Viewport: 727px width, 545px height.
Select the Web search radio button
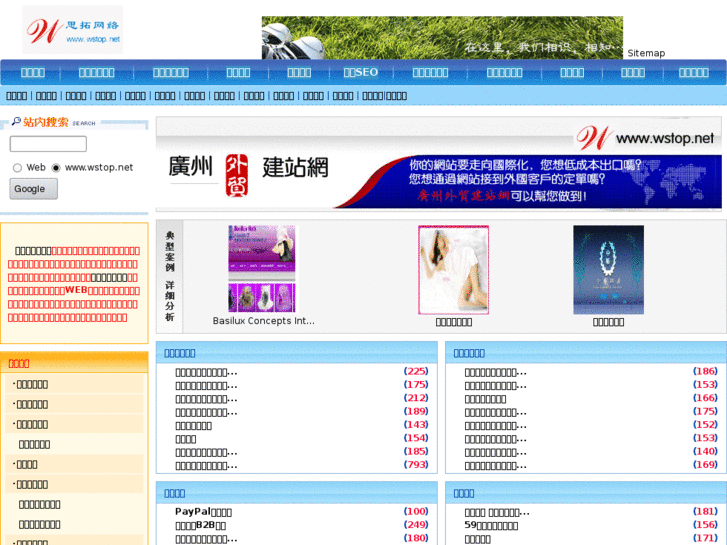(17, 168)
